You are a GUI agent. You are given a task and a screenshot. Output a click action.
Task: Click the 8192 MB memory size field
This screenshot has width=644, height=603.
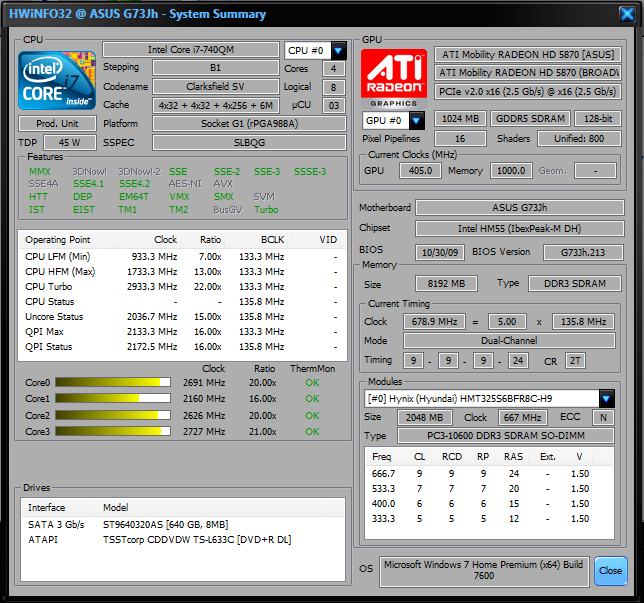tap(446, 283)
